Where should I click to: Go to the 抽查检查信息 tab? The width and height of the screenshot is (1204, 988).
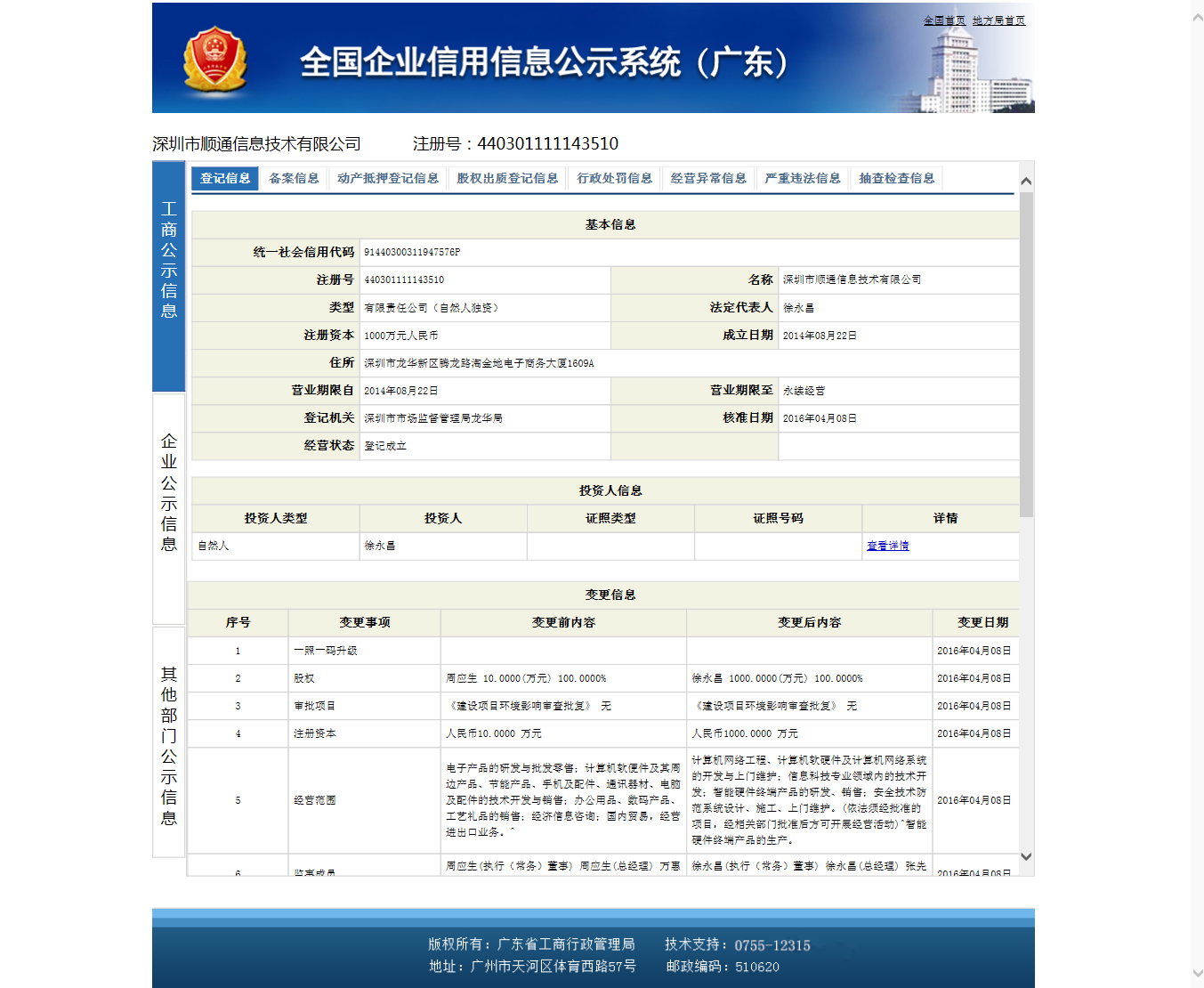pyautogui.click(x=897, y=178)
